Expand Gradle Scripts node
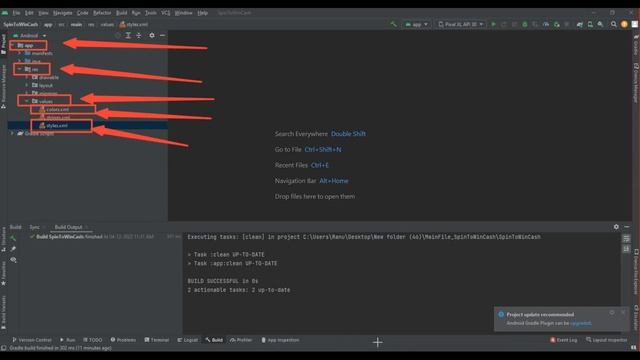Screen dimensions: 640x360 [x=12, y=133]
